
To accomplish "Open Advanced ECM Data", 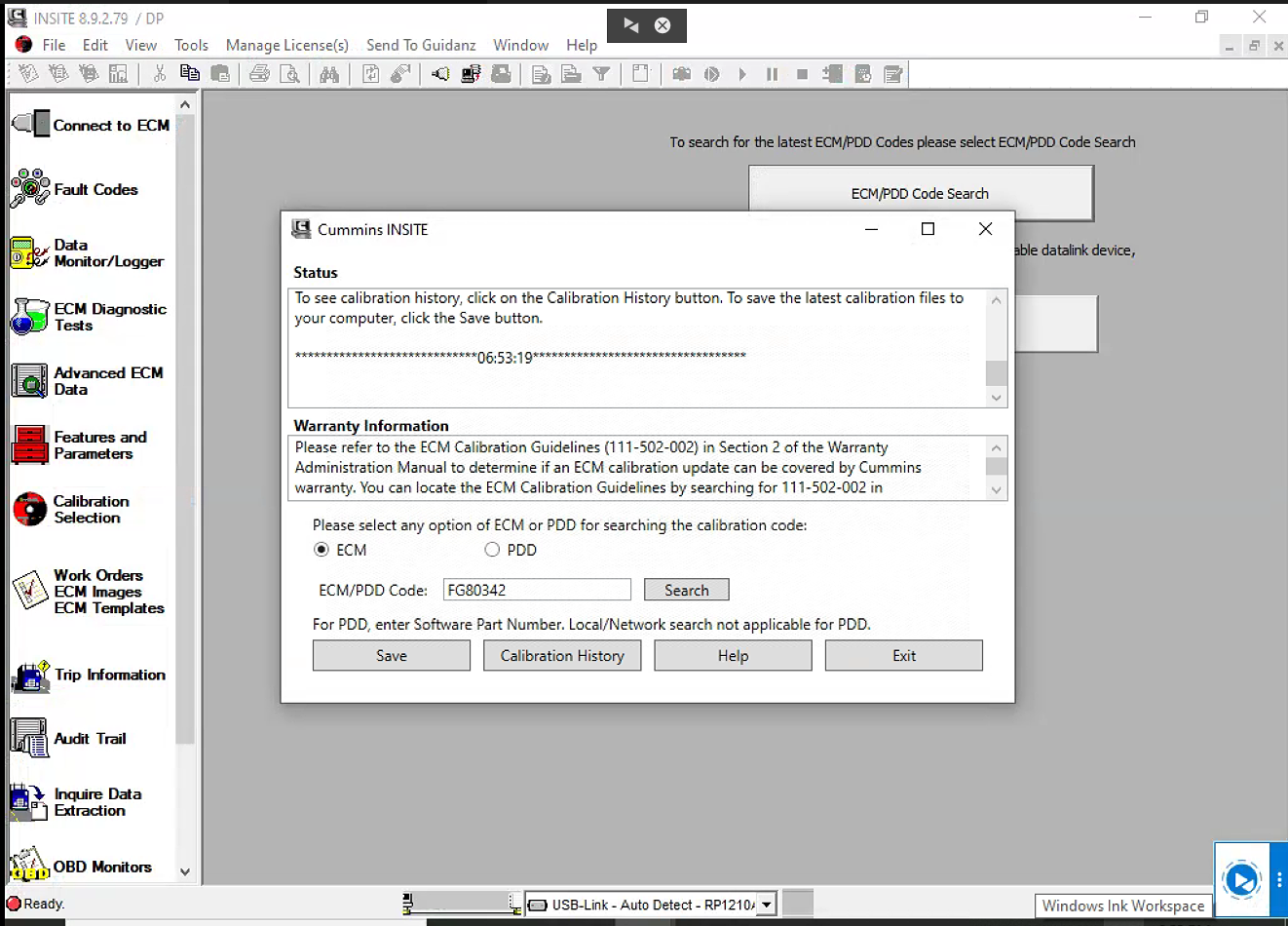I will [88, 381].
